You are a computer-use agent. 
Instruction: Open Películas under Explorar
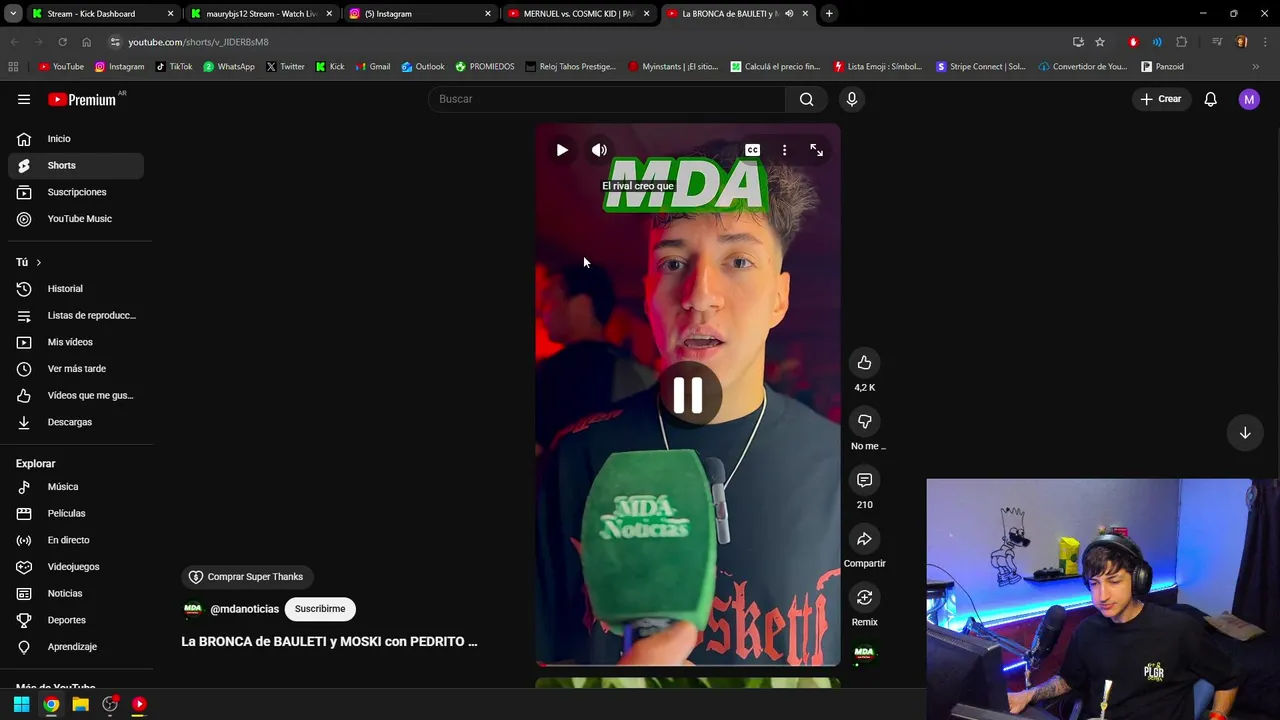click(x=75, y=514)
